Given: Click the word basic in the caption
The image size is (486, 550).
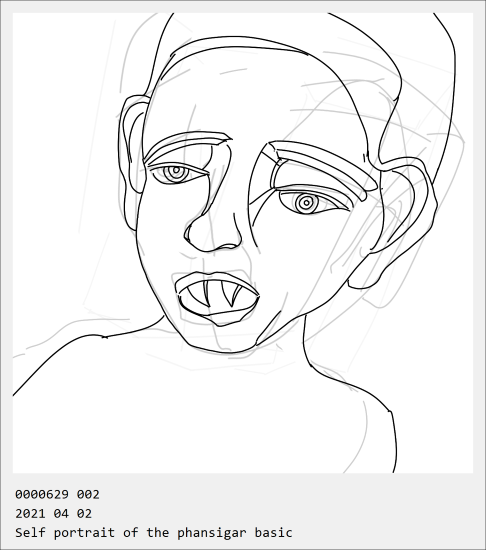Looking at the screenshot, I should 274,532.
